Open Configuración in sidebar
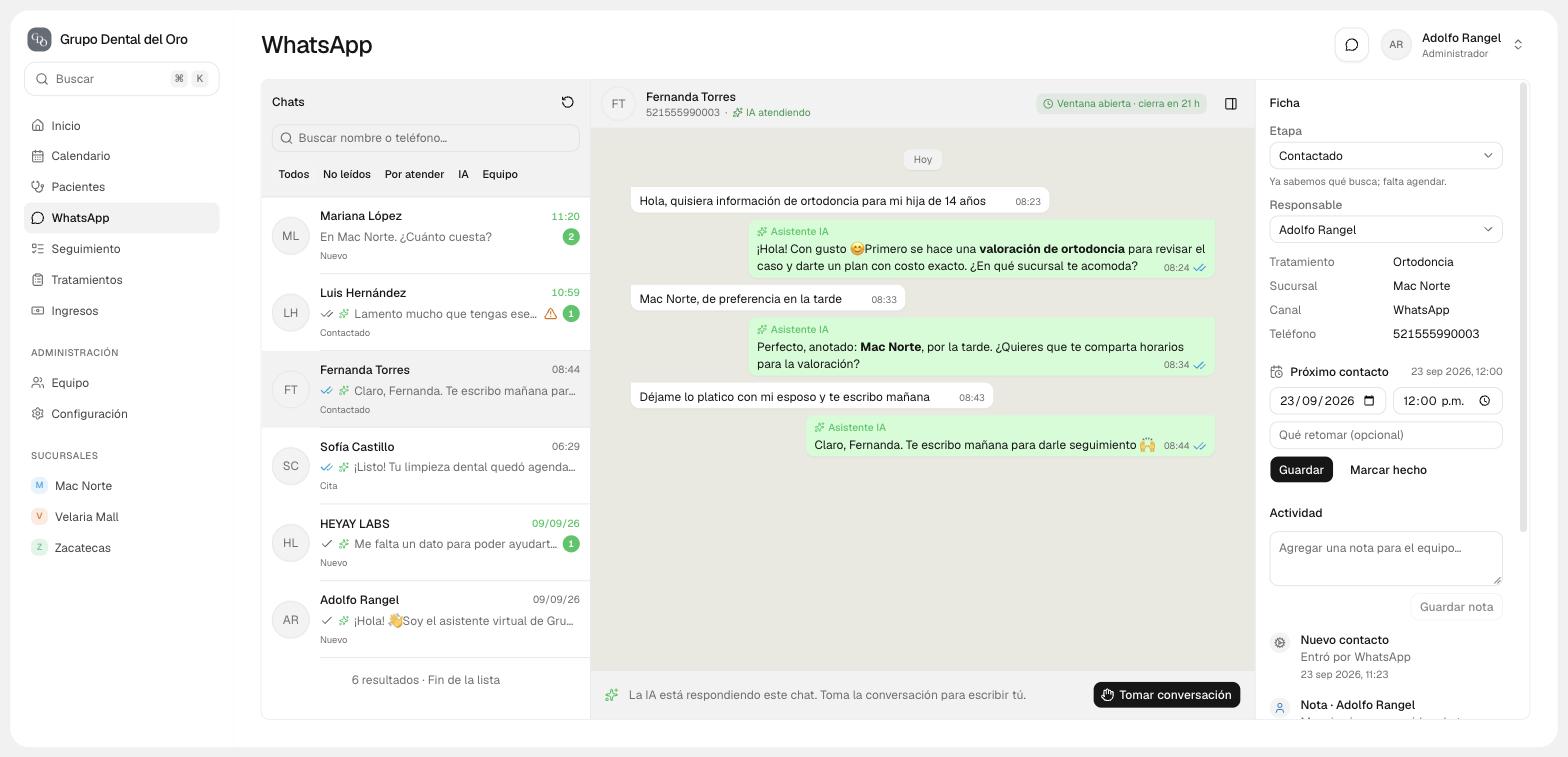1568x757 pixels. [122, 414]
